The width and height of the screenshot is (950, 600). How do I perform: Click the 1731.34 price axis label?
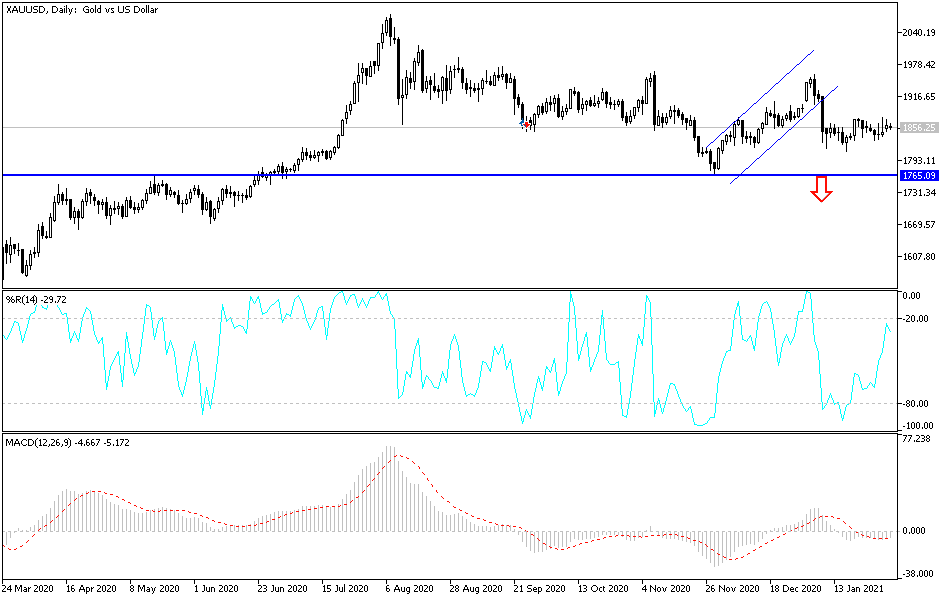tap(918, 193)
